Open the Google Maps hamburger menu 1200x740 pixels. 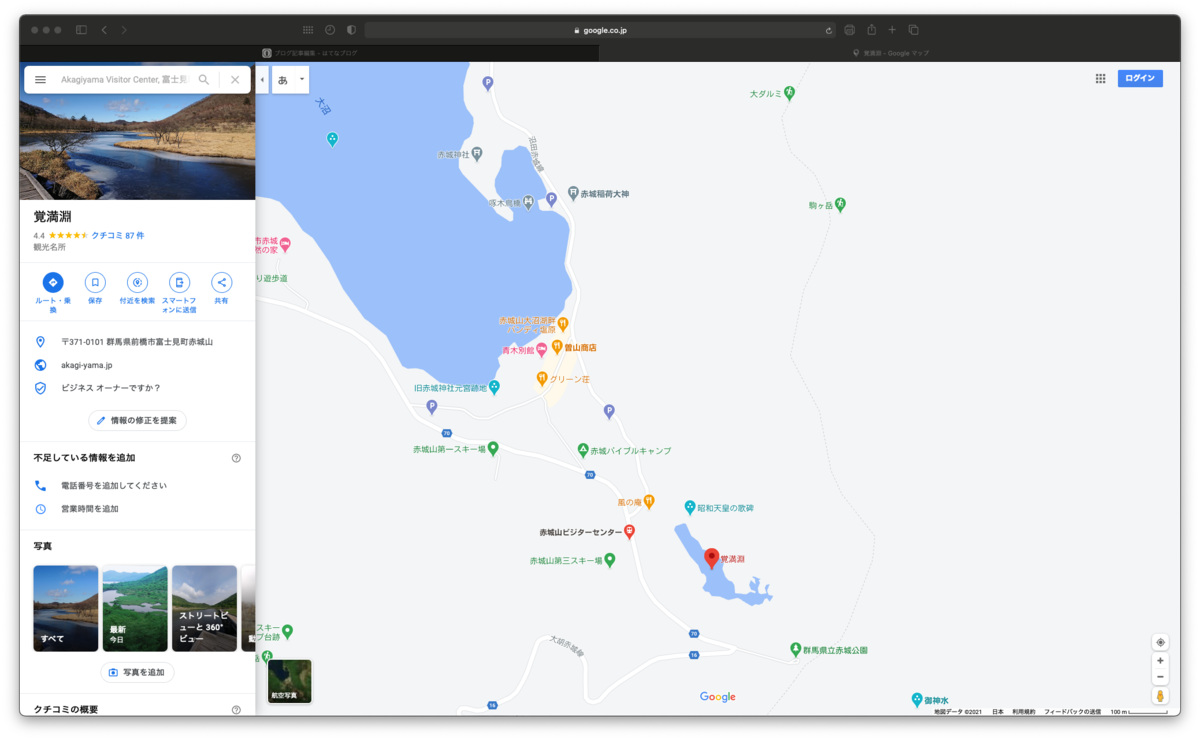coord(40,79)
